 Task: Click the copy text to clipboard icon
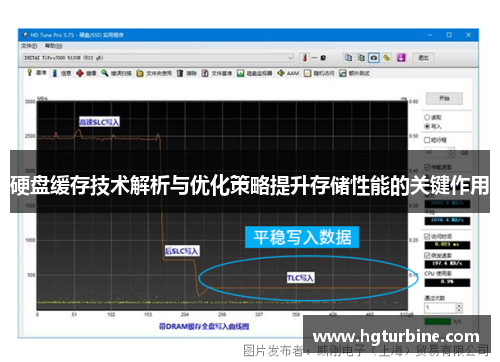[x=348, y=58]
